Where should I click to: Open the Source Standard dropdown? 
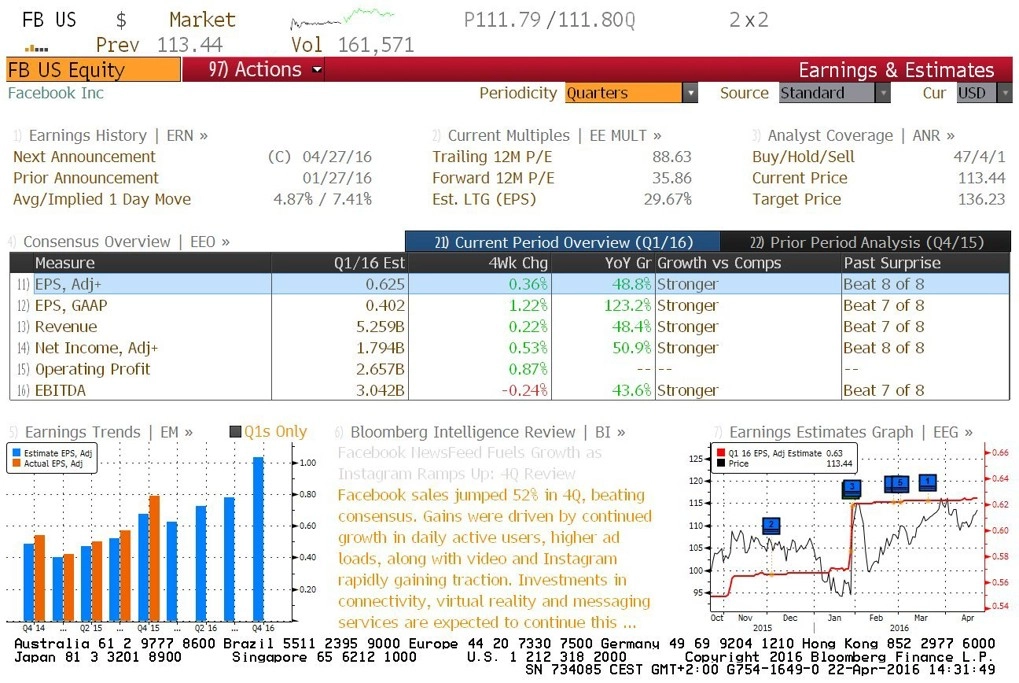click(834, 93)
